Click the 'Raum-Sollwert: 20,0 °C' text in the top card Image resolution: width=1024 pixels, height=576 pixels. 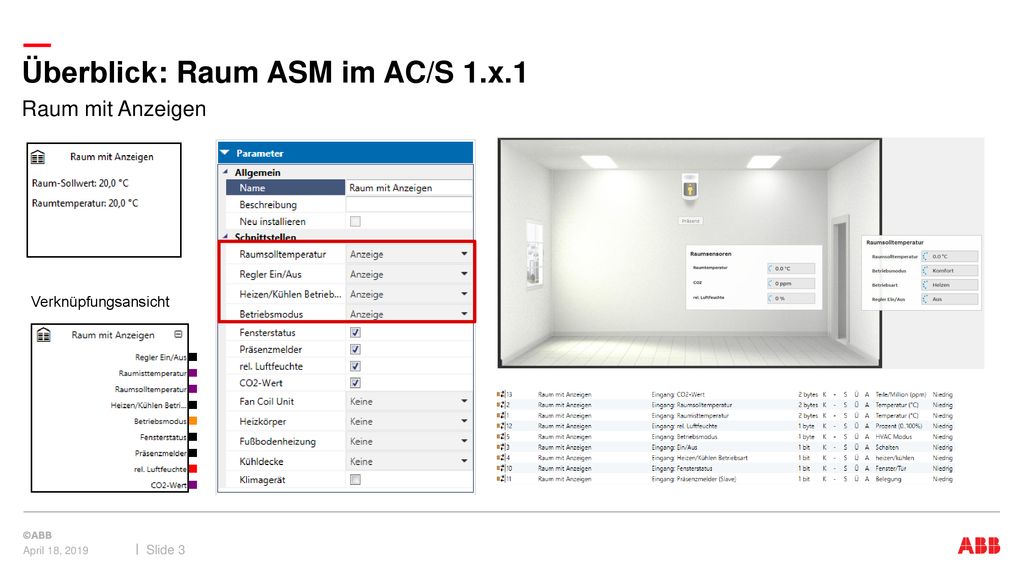80,184
